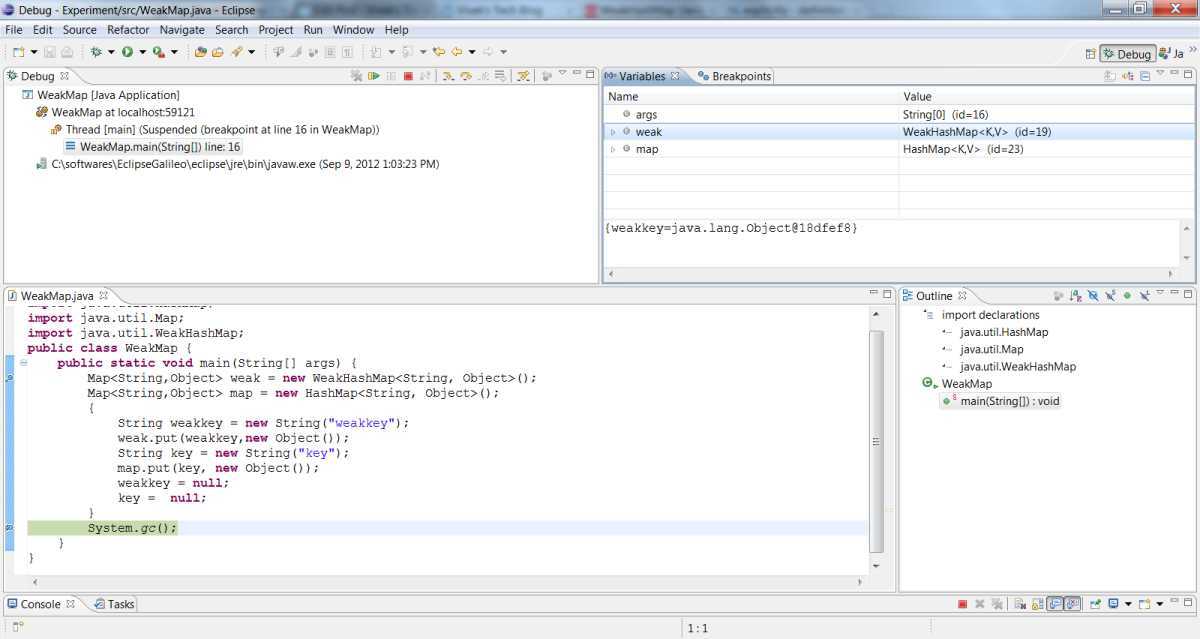Image resolution: width=1200 pixels, height=639 pixels.
Task: Toggle the breakpoint marker beside the System.gc() line
Action: (9, 528)
